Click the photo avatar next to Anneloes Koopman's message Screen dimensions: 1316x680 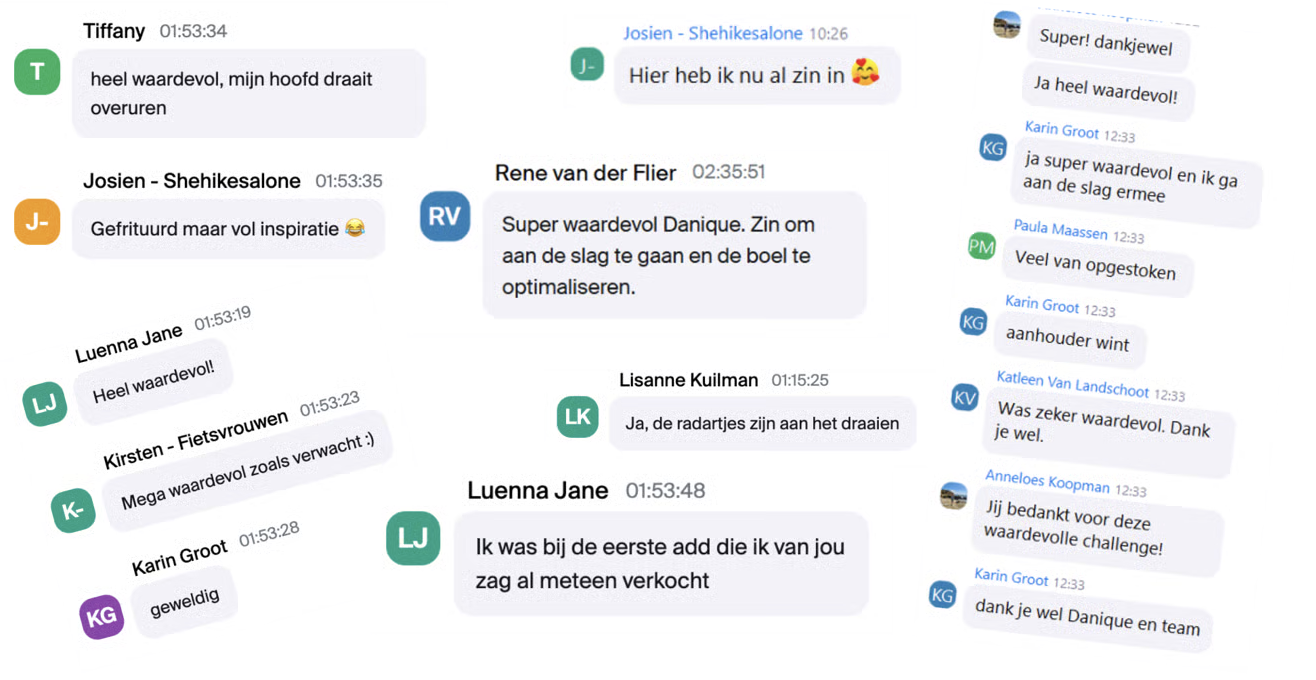pos(954,494)
